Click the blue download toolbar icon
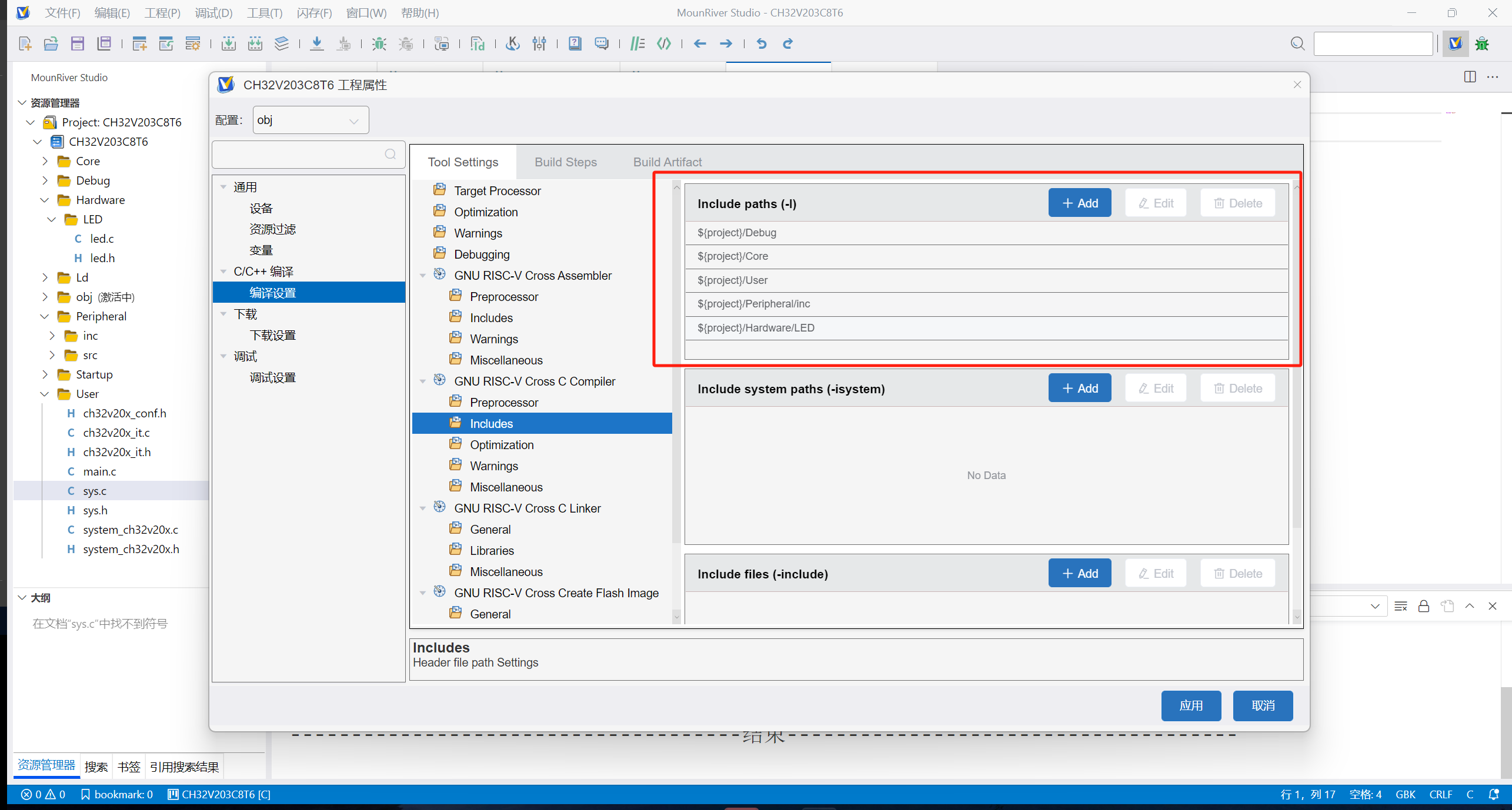The image size is (1512, 810). pyautogui.click(x=317, y=43)
